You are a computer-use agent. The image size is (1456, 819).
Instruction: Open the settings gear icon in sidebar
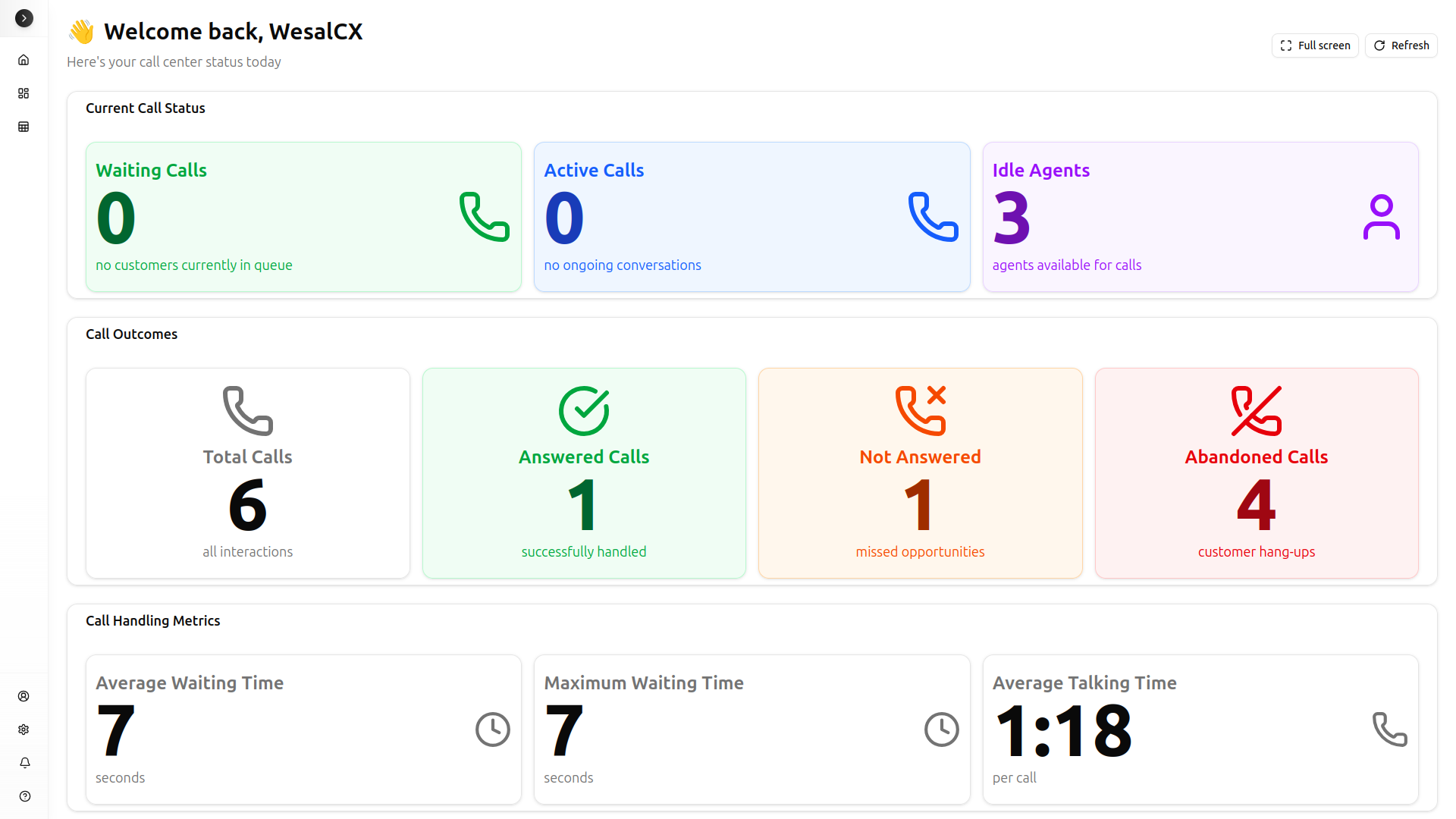[24, 730]
